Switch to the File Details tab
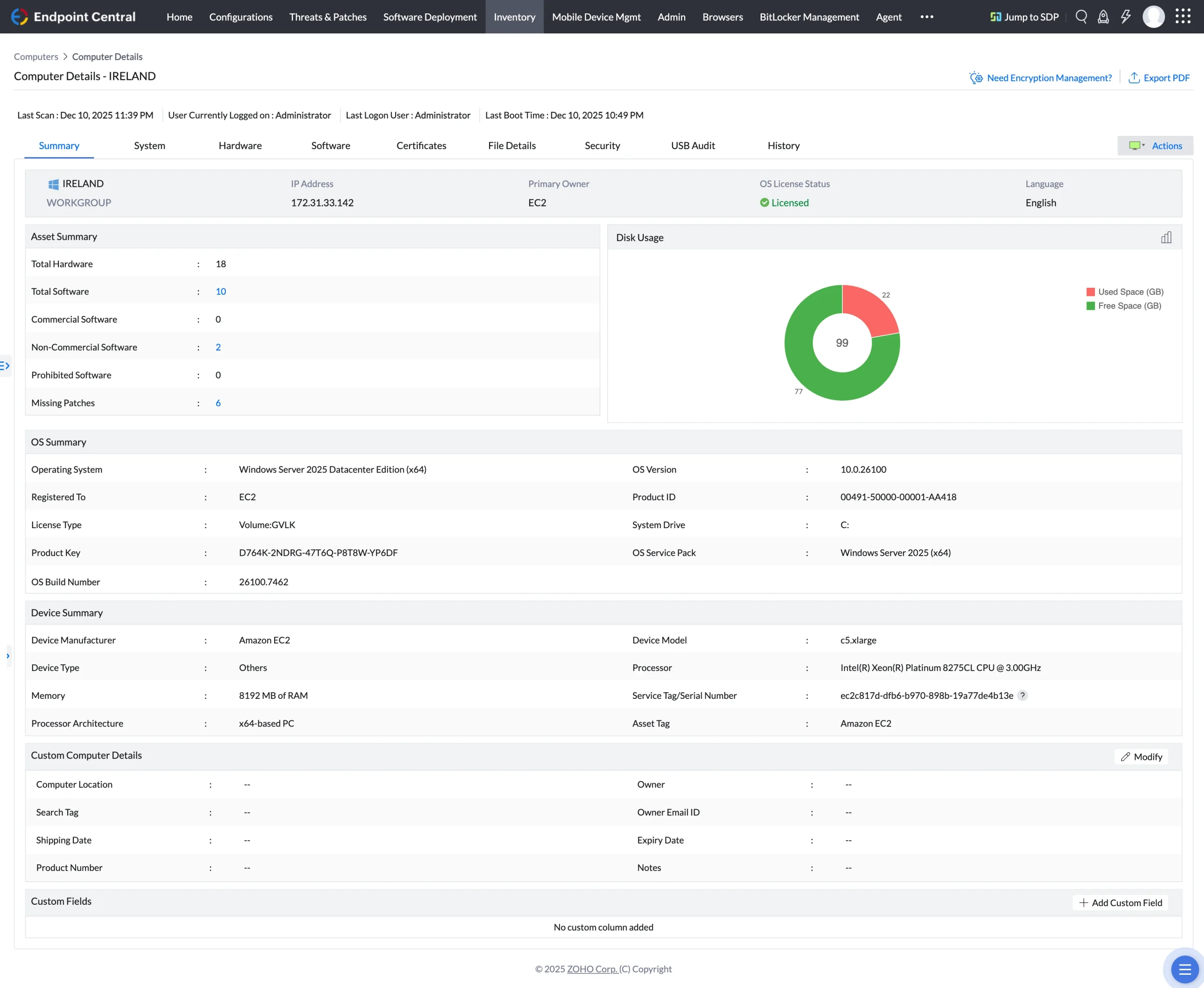 512,146
